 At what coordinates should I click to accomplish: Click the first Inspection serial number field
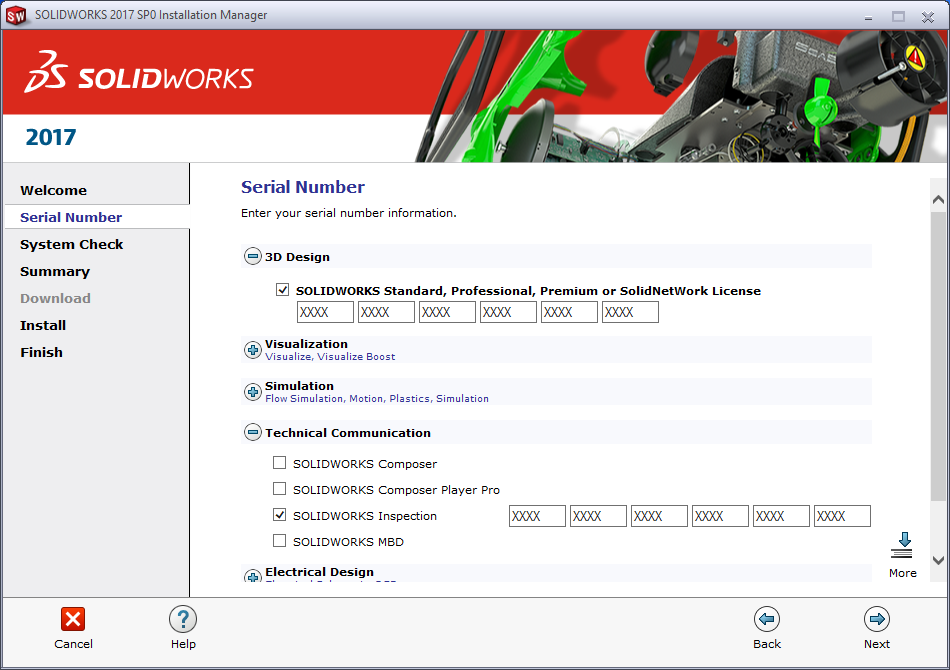point(537,516)
